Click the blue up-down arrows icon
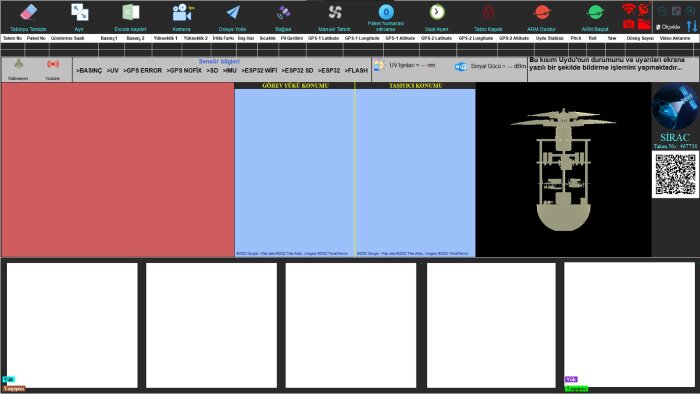 (692, 26)
